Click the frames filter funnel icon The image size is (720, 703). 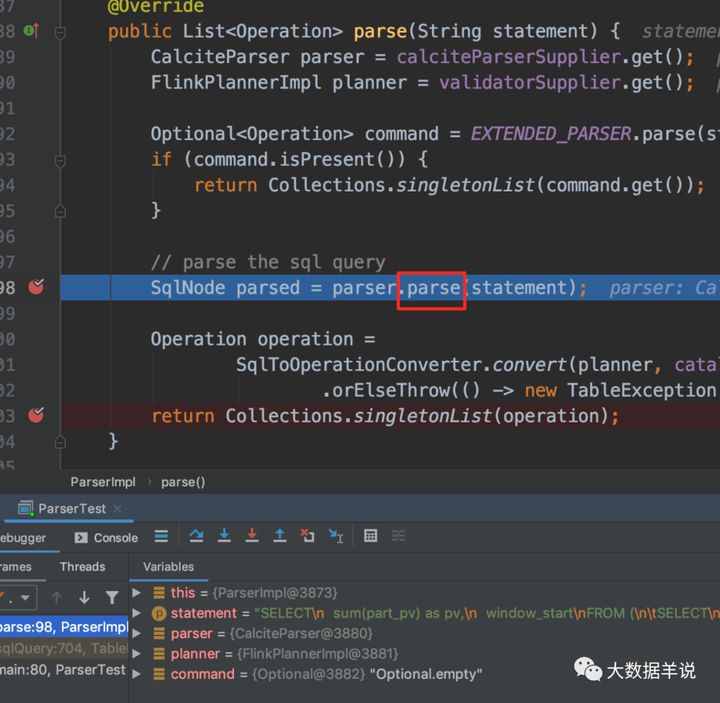112,597
